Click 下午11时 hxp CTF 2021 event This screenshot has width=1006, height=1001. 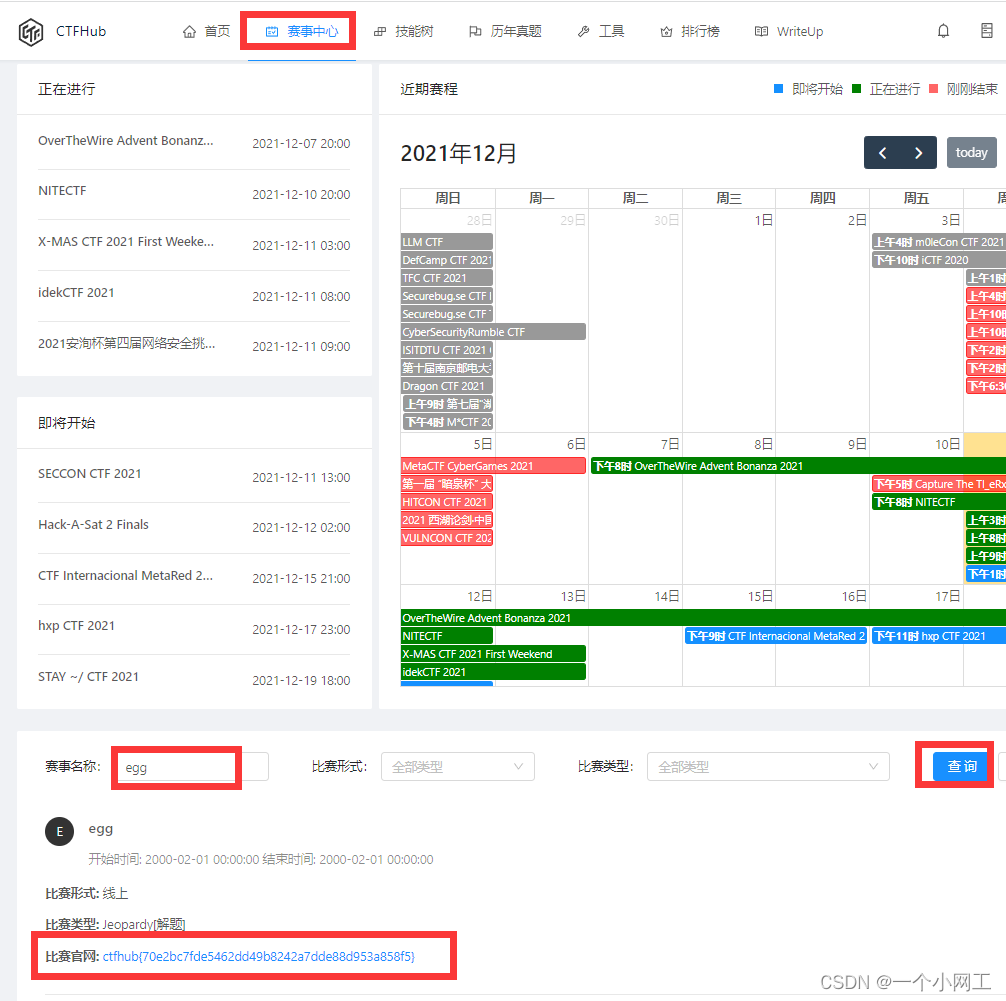point(939,636)
